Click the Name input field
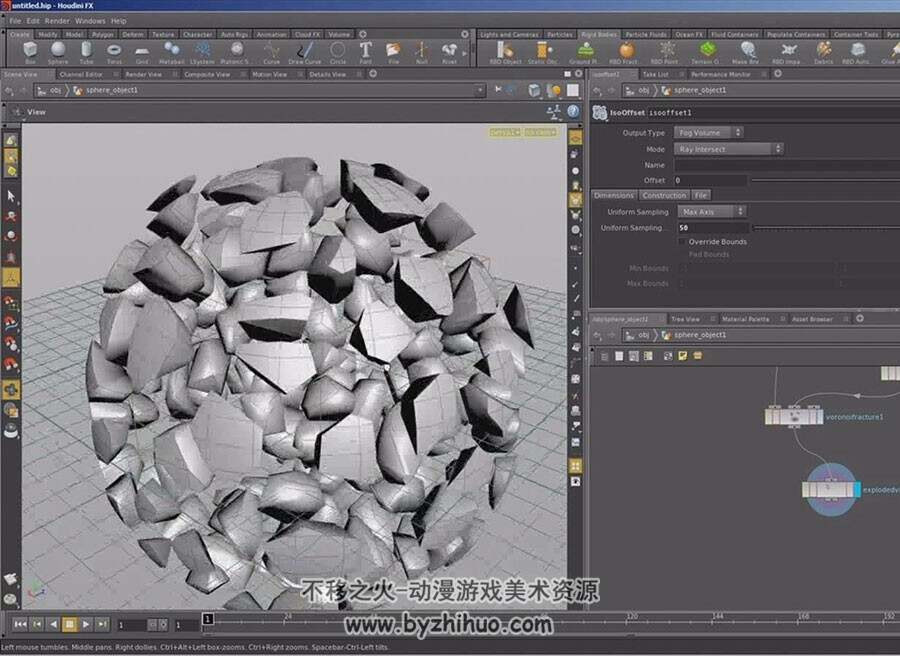This screenshot has height=656, width=900. (787, 165)
